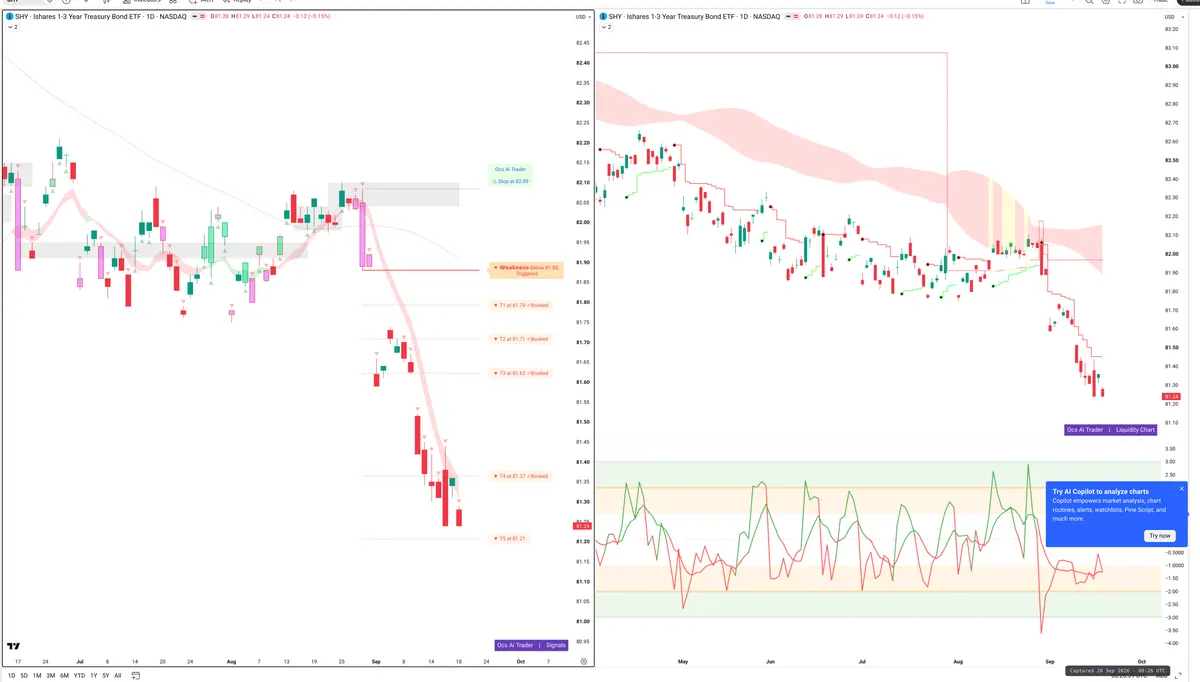
Task: Click the T2 at 81.71 Booked label
Action: tap(522, 339)
